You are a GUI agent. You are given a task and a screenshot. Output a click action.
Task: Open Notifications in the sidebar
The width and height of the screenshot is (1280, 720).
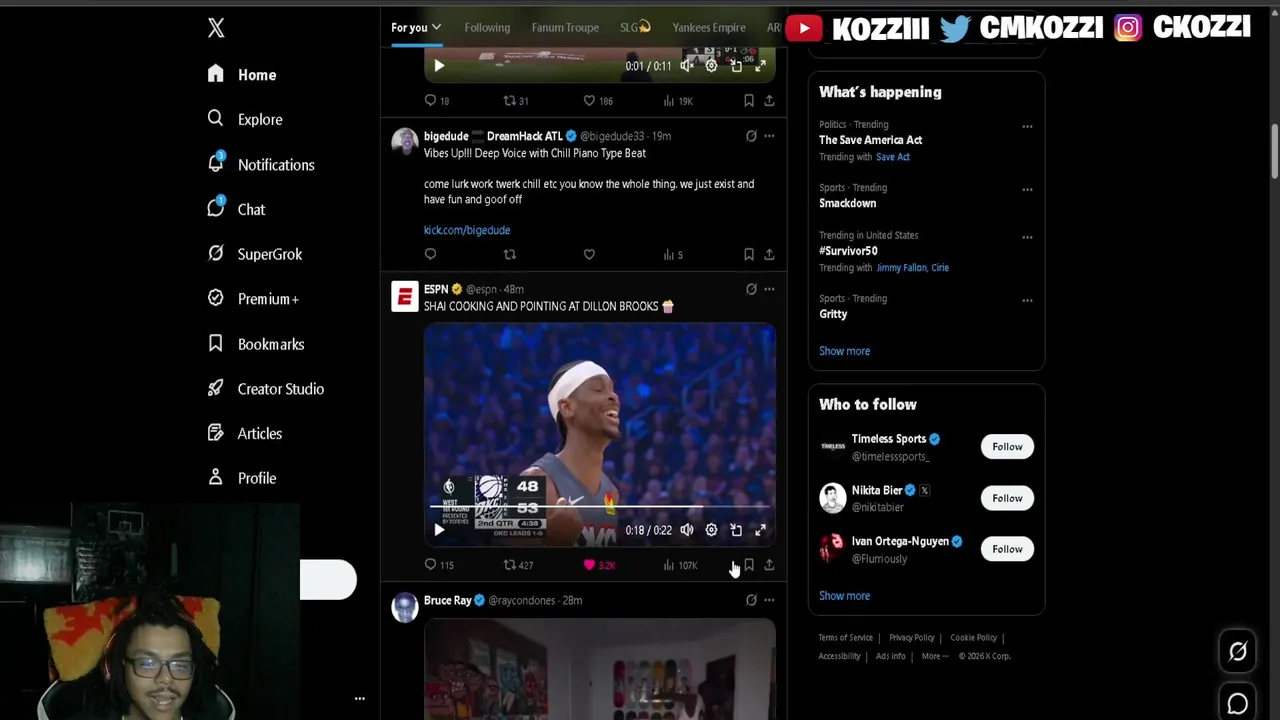[261, 164]
